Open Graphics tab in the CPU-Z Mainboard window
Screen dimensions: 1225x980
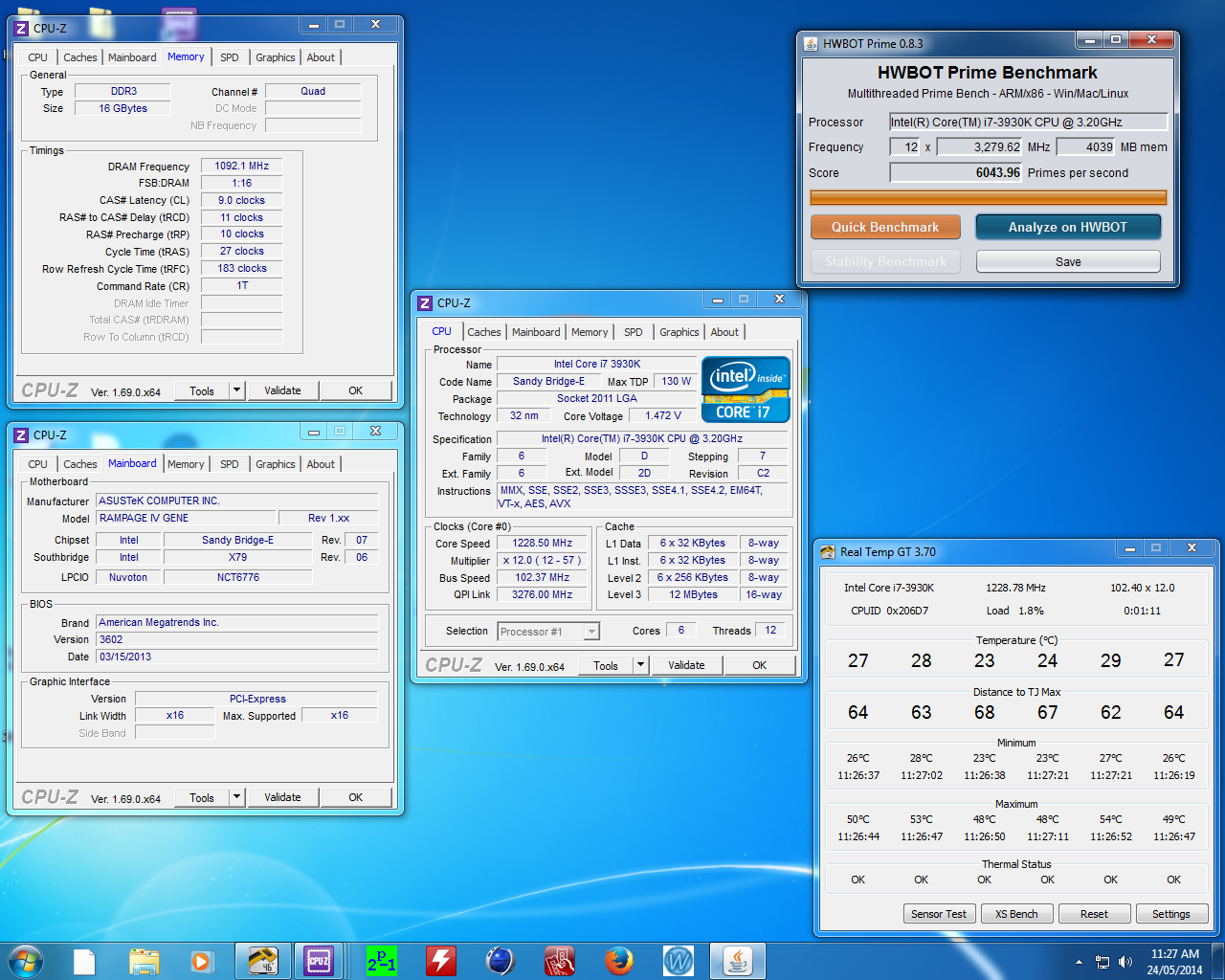(276, 464)
